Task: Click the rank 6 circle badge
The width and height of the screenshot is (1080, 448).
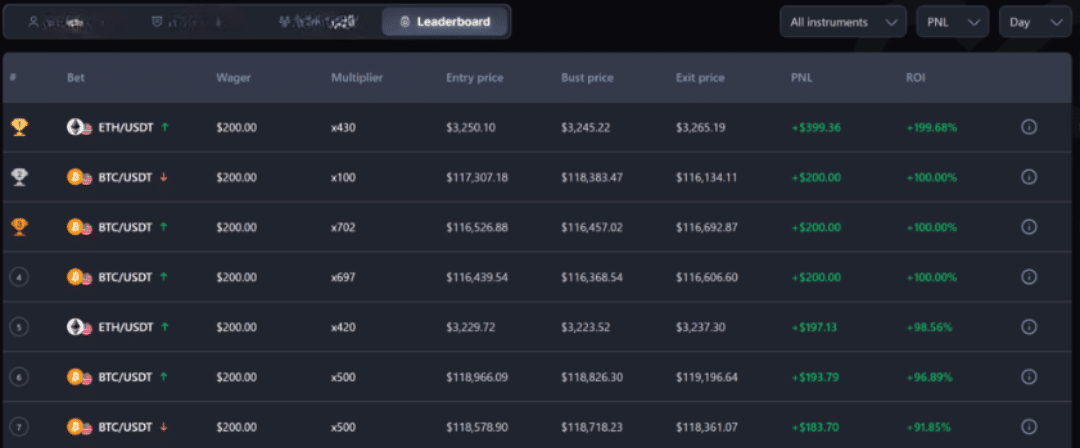Action: 19,377
